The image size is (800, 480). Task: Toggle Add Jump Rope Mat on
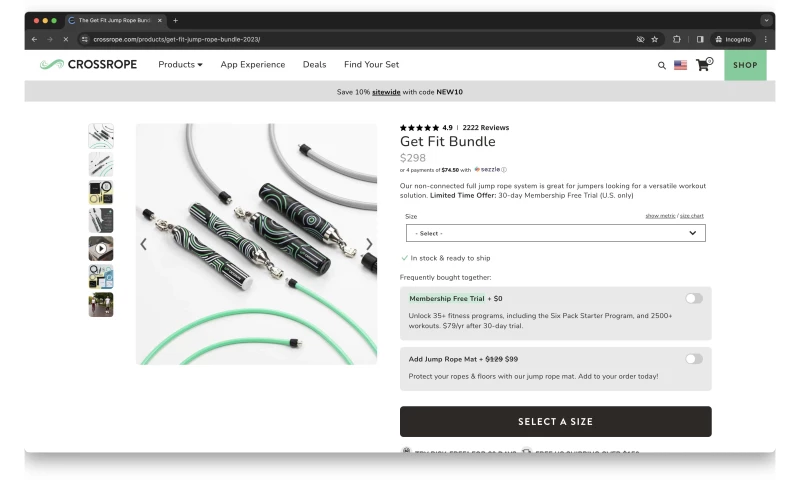[694, 358]
